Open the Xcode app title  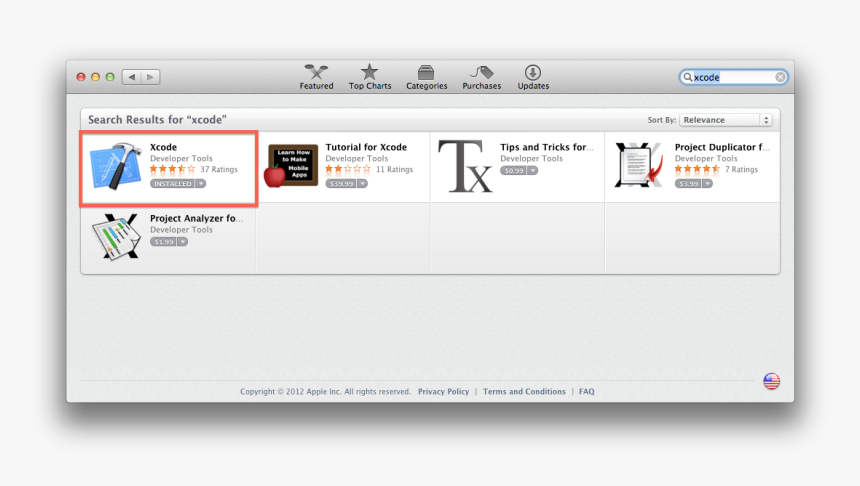tap(163, 147)
